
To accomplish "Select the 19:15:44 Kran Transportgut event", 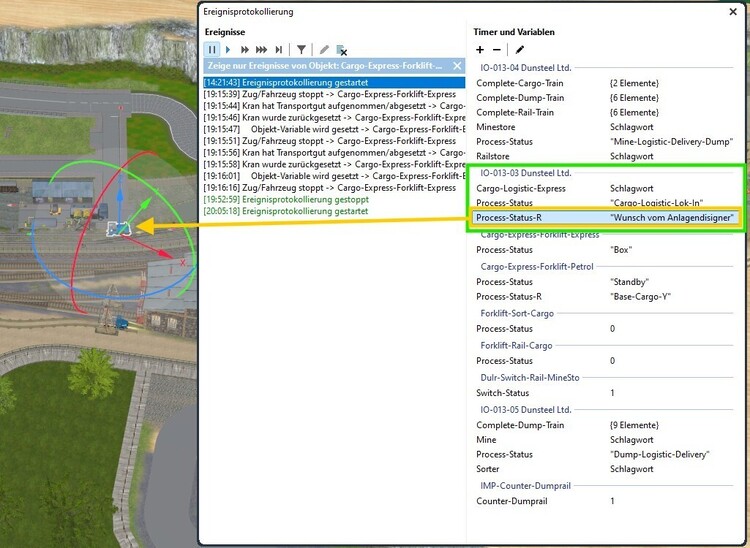I will coord(334,106).
